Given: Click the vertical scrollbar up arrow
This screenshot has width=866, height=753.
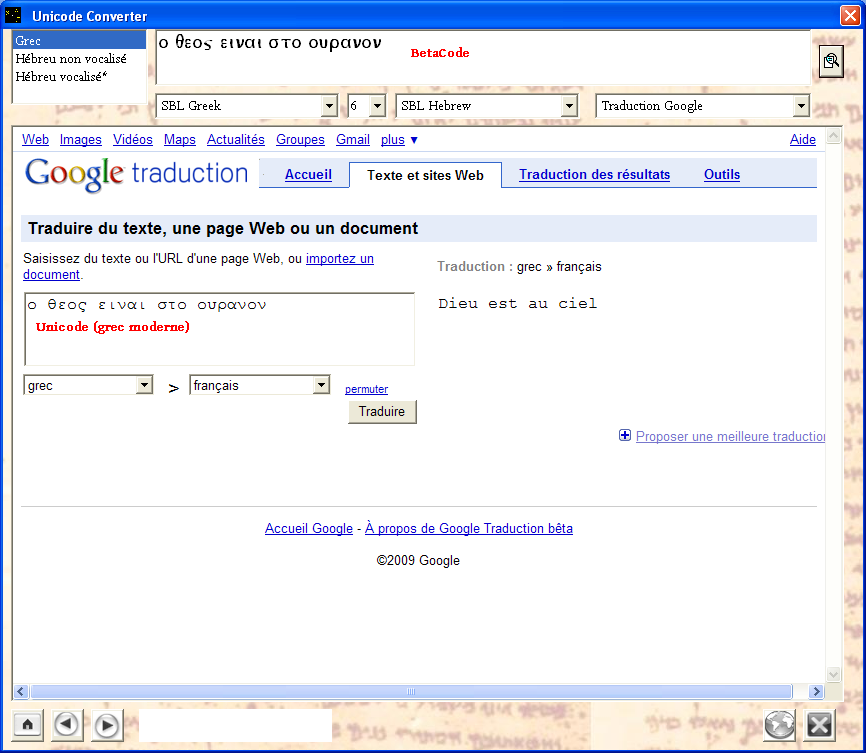Looking at the screenshot, I should tap(833, 135).
